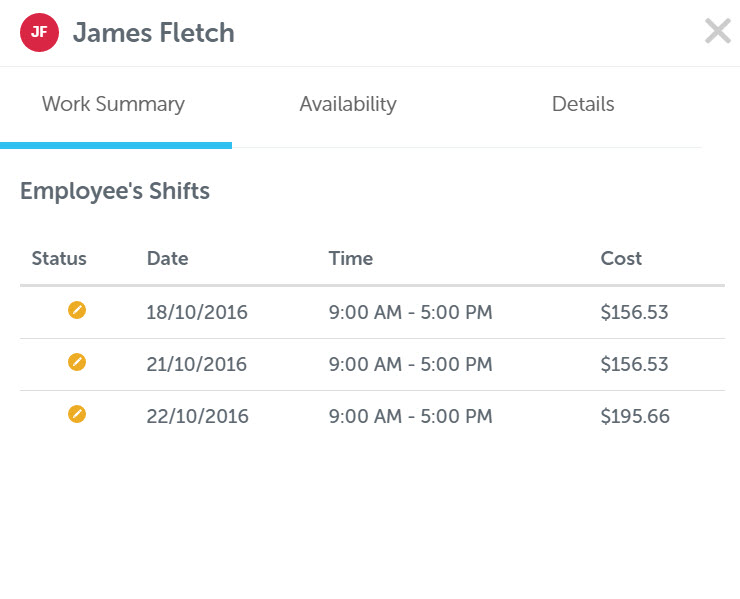Click the James Fletch name heading

click(153, 33)
